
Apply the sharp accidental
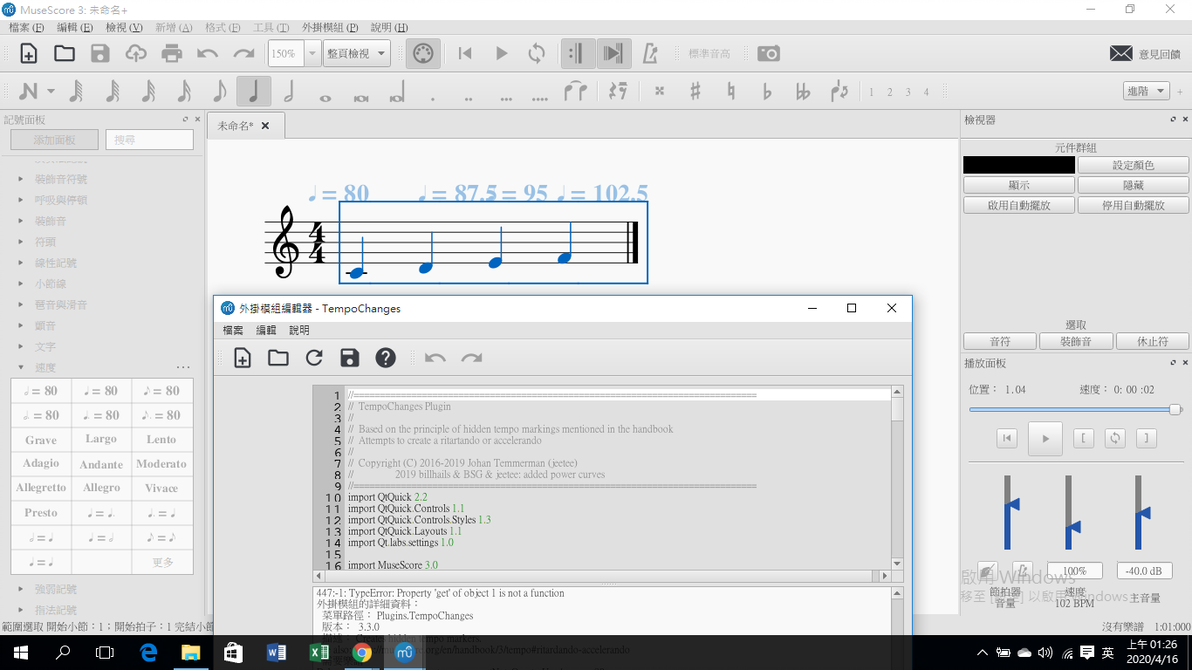point(695,92)
